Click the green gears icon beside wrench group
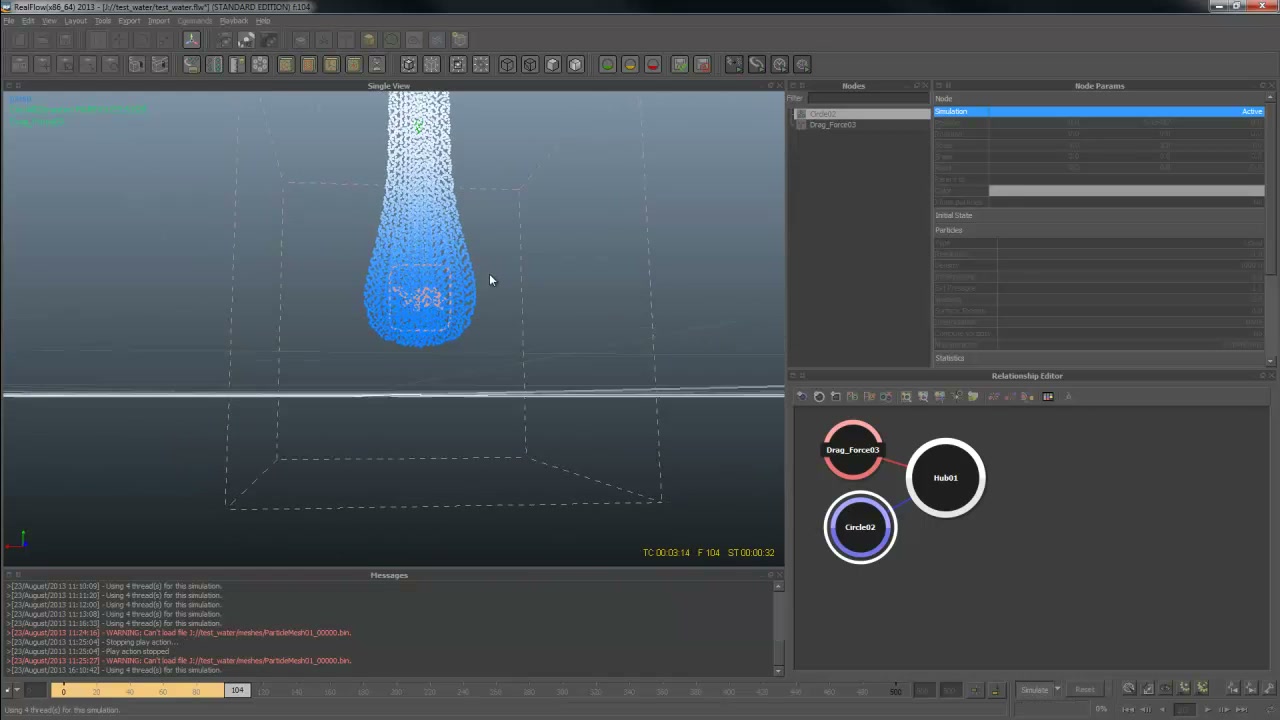1280x720 pixels. [1202, 689]
